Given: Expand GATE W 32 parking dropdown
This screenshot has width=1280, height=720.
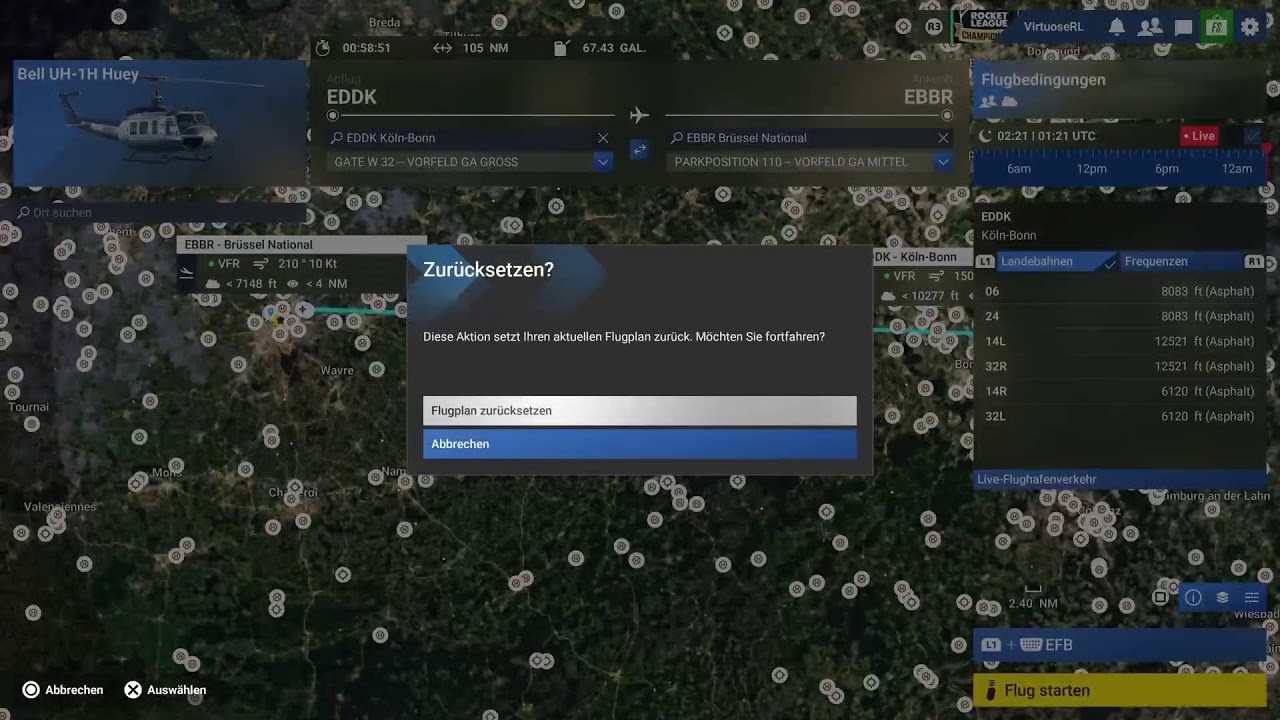Looking at the screenshot, I should [603, 161].
